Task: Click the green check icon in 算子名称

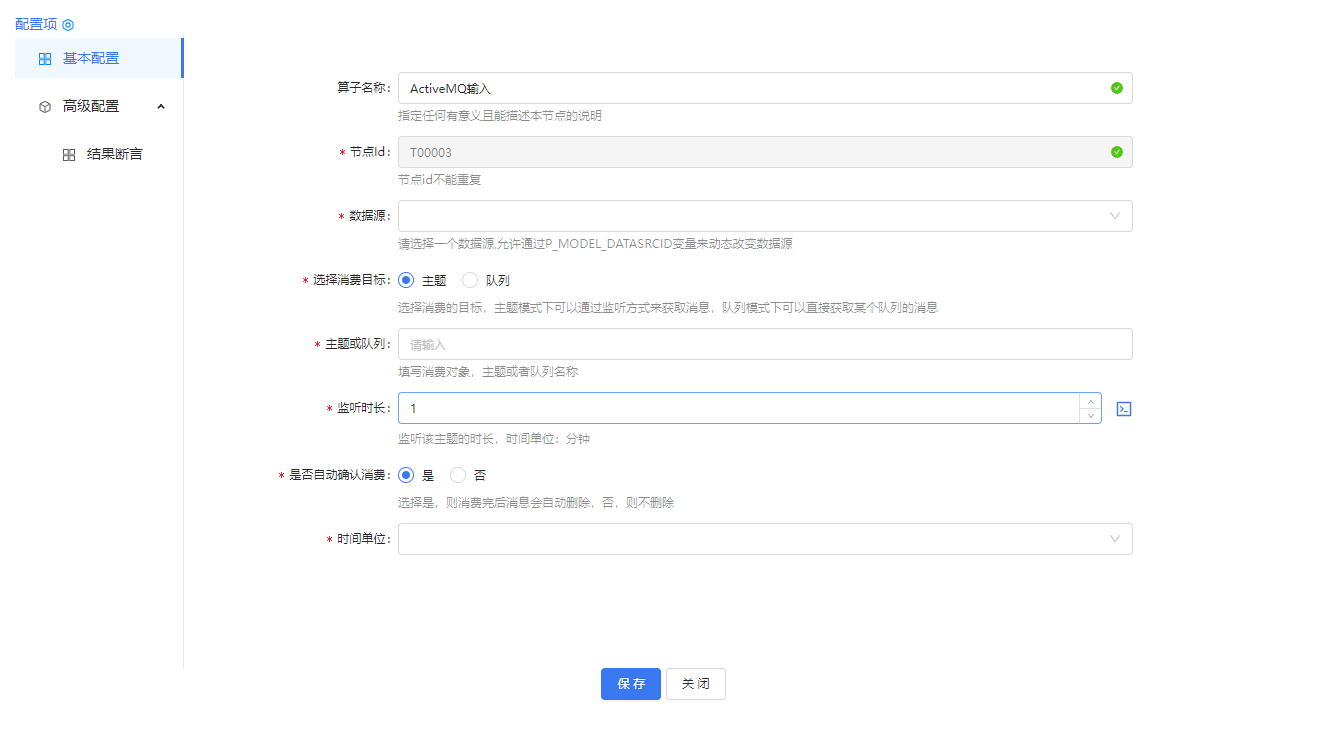Action: click(1116, 88)
